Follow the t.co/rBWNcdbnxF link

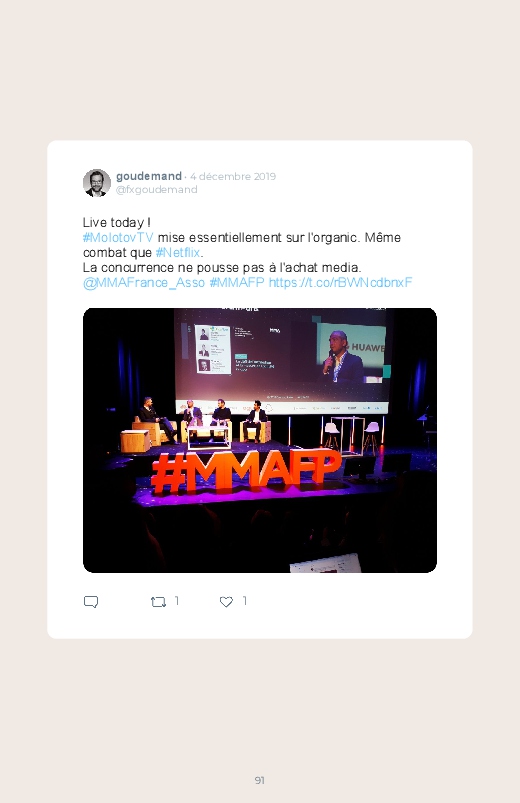[340, 283]
